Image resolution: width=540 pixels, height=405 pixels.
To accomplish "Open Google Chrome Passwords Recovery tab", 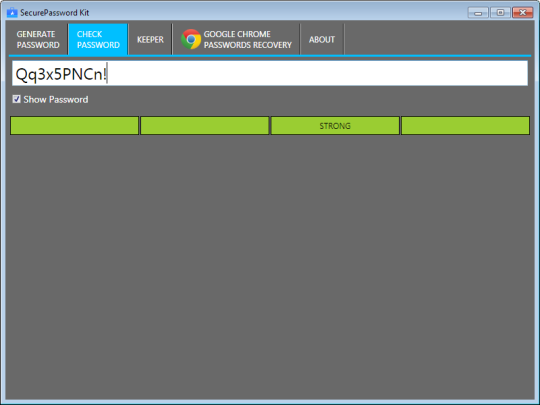I will tap(236, 39).
